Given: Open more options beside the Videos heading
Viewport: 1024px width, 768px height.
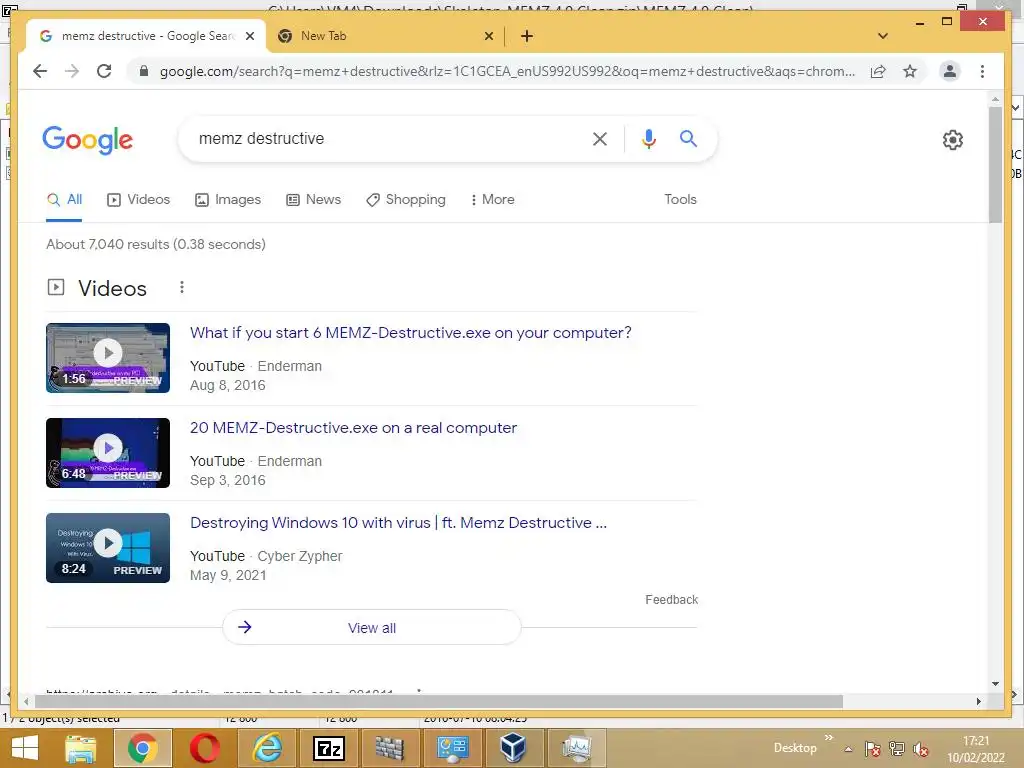Looking at the screenshot, I should pos(182,287).
